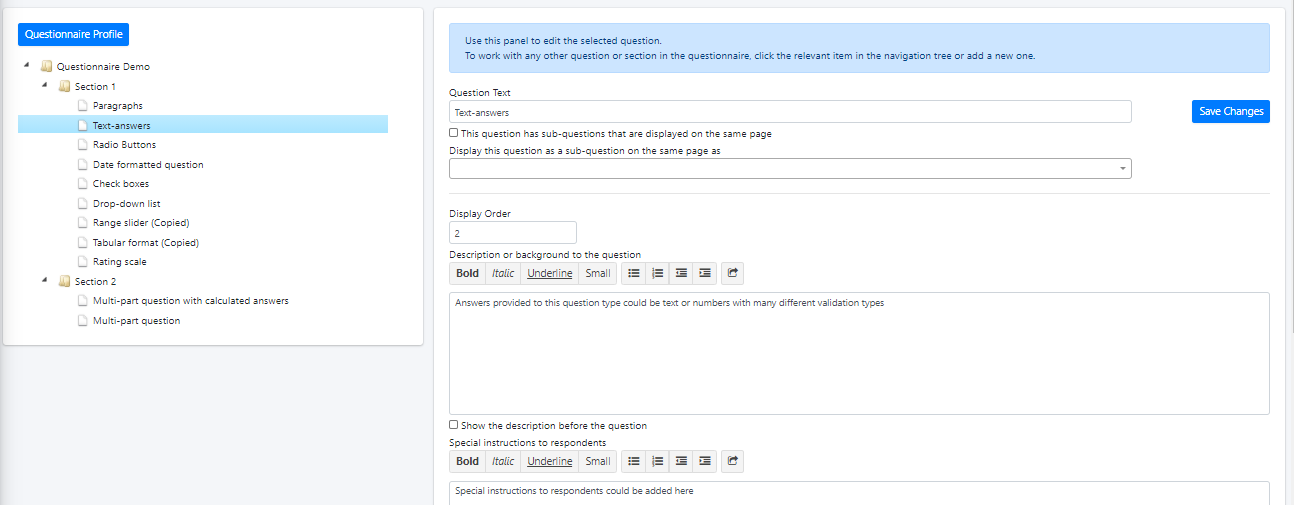The image size is (1294, 505).
Task: Toggle Italic in the Description toolbar
Action: pyautogui.click(x=503, y=273)
